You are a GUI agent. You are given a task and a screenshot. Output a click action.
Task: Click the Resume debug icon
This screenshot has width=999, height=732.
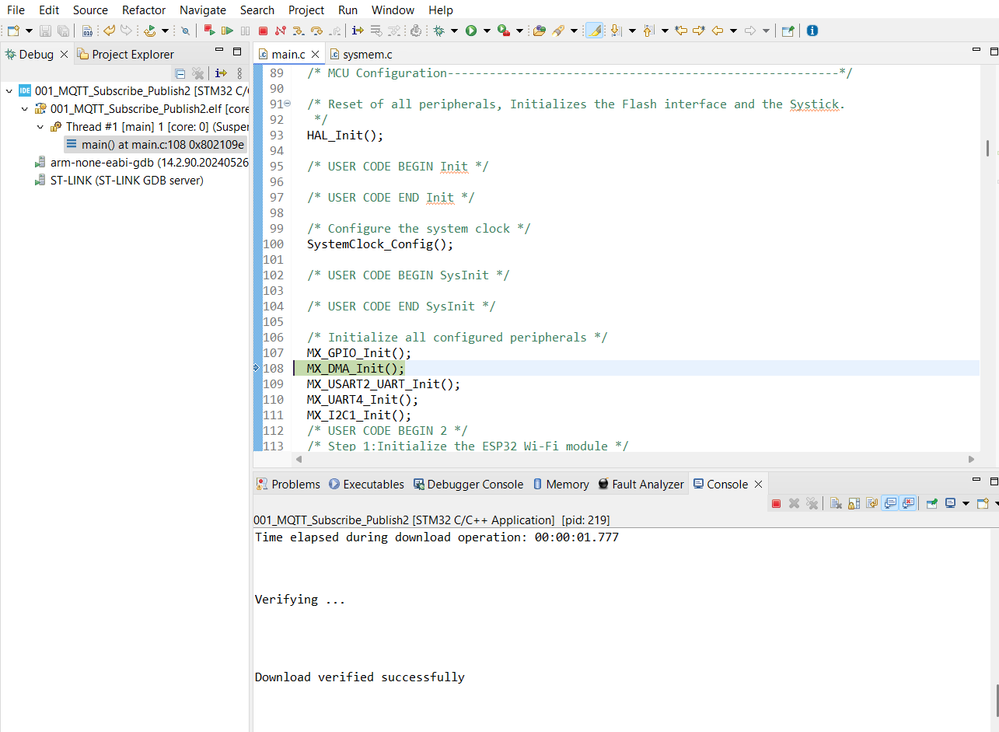click(227, 30)
